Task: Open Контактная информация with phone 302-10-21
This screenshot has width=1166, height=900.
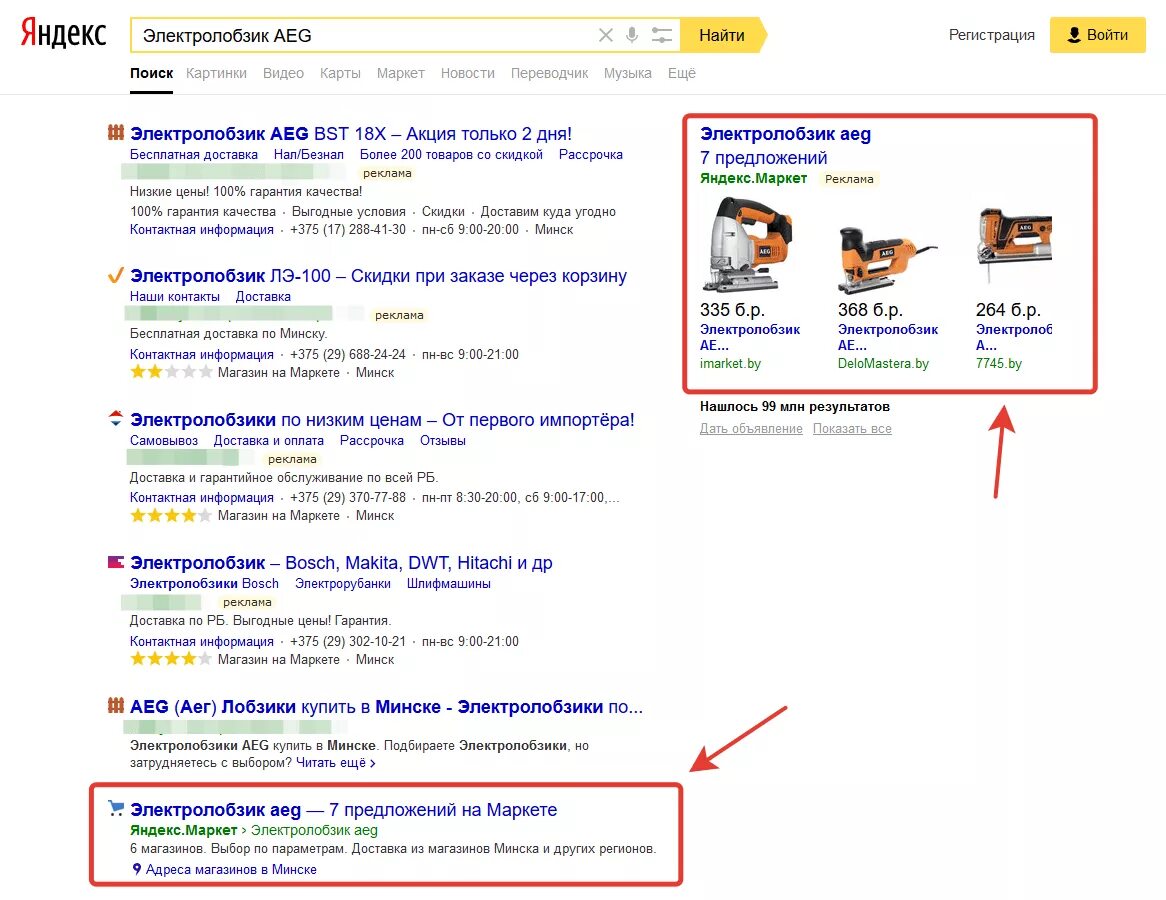Action: point(202,642)
